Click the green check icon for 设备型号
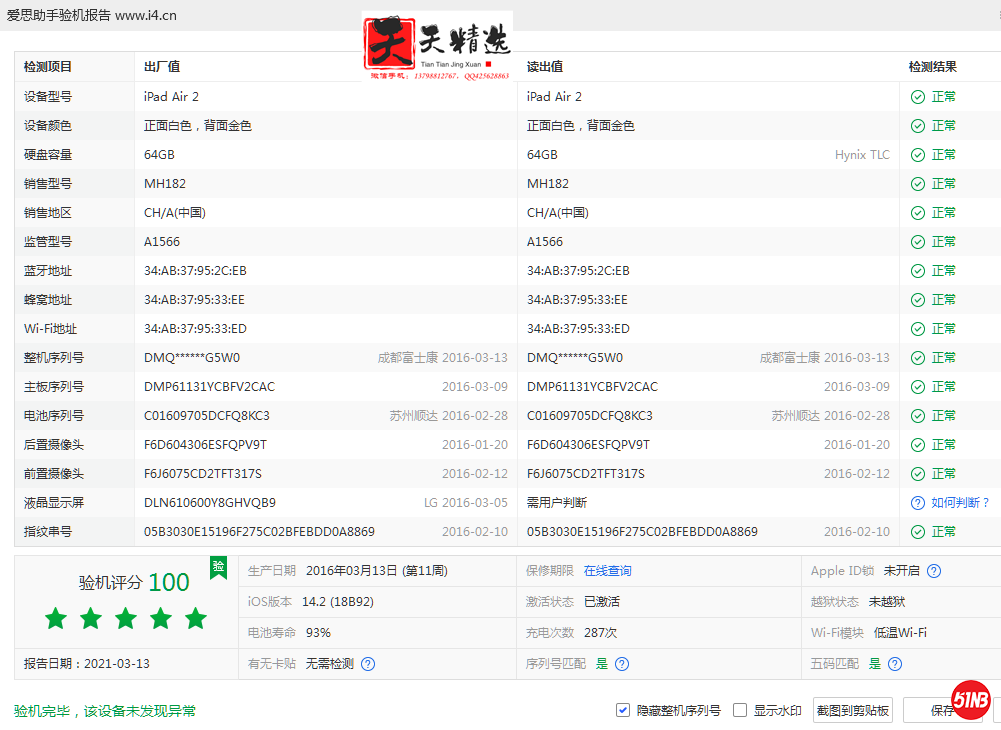This screenshot has height=730, width=1001. (x=917, y=97)
